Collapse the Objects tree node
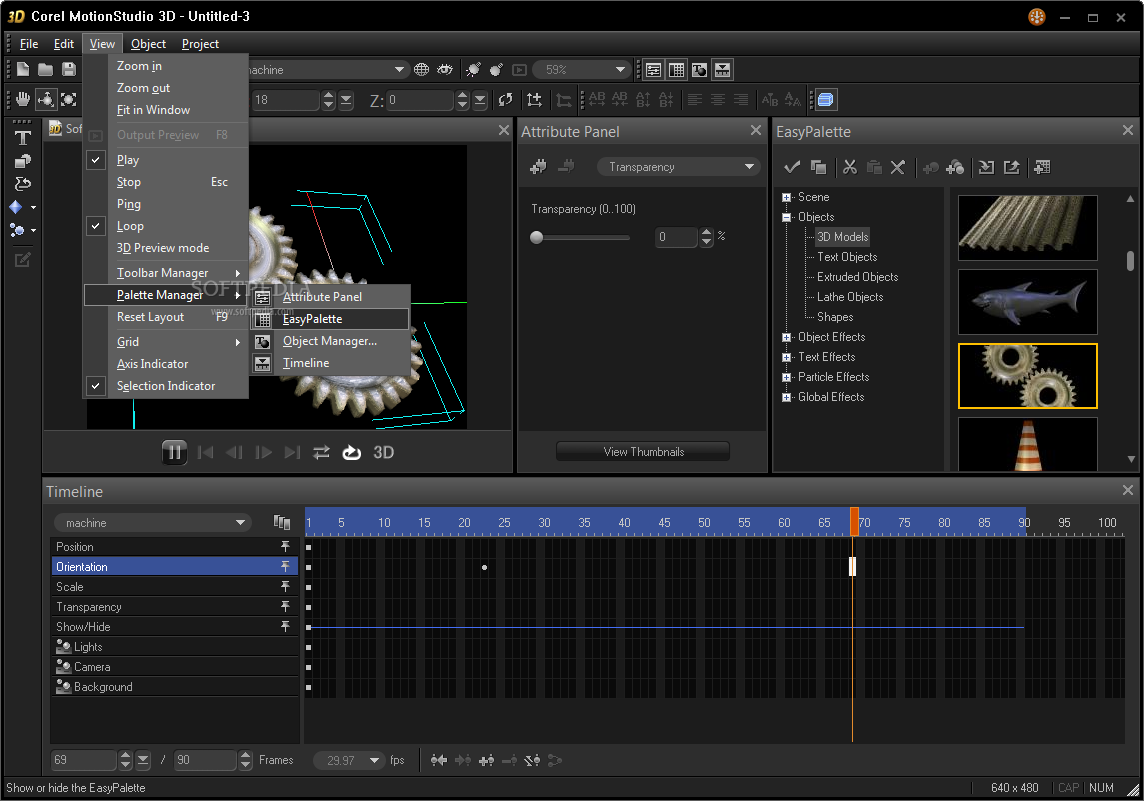Screen dimensions: 1144x801 pos(786,217)
